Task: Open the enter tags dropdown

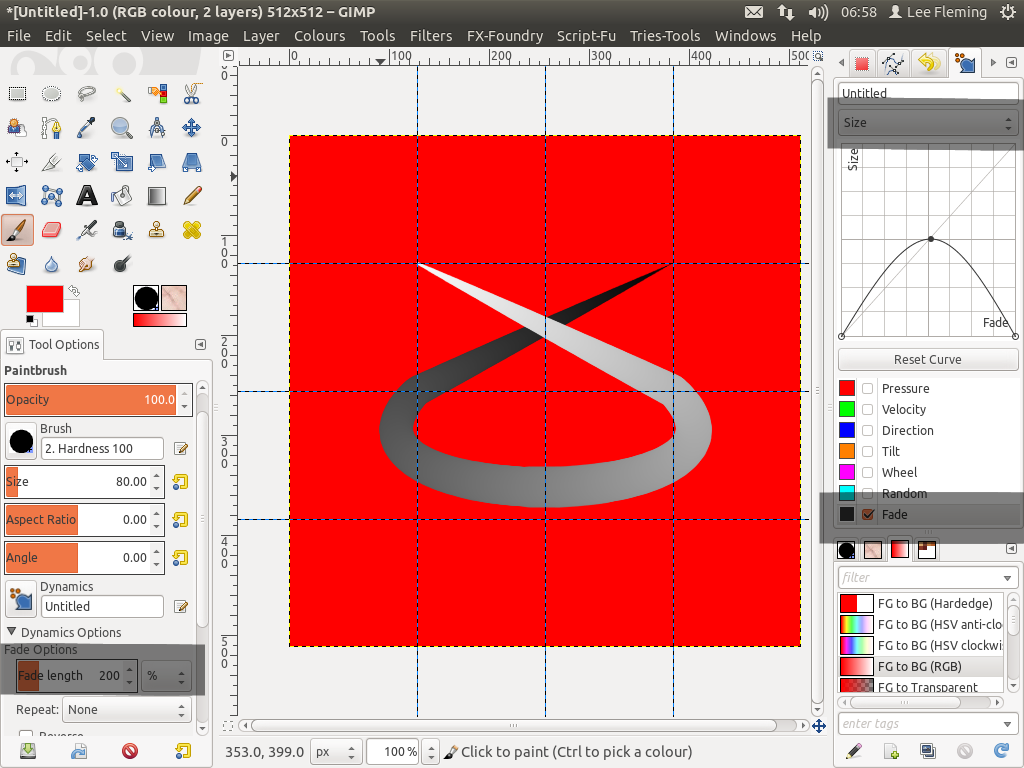Action: (1007, 724)
